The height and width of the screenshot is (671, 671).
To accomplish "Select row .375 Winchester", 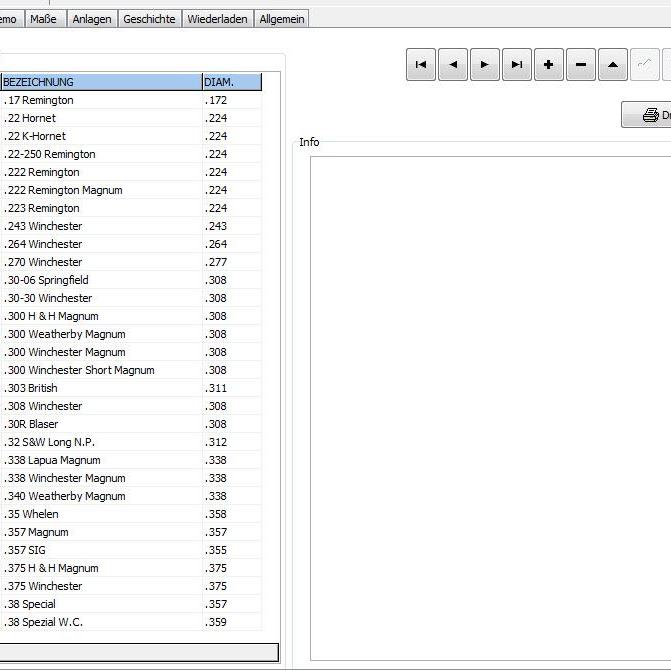I will click(x=131, y=586).
